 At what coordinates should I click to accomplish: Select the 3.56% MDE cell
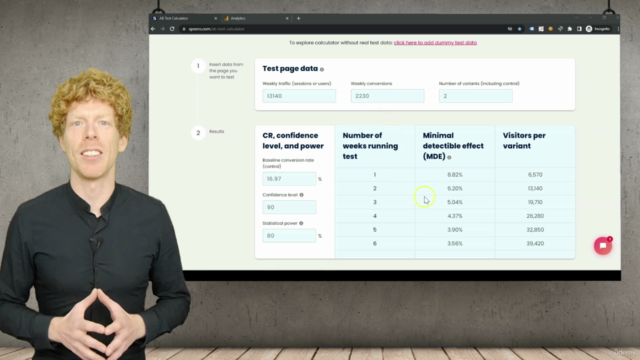click(x=455, y=244)
